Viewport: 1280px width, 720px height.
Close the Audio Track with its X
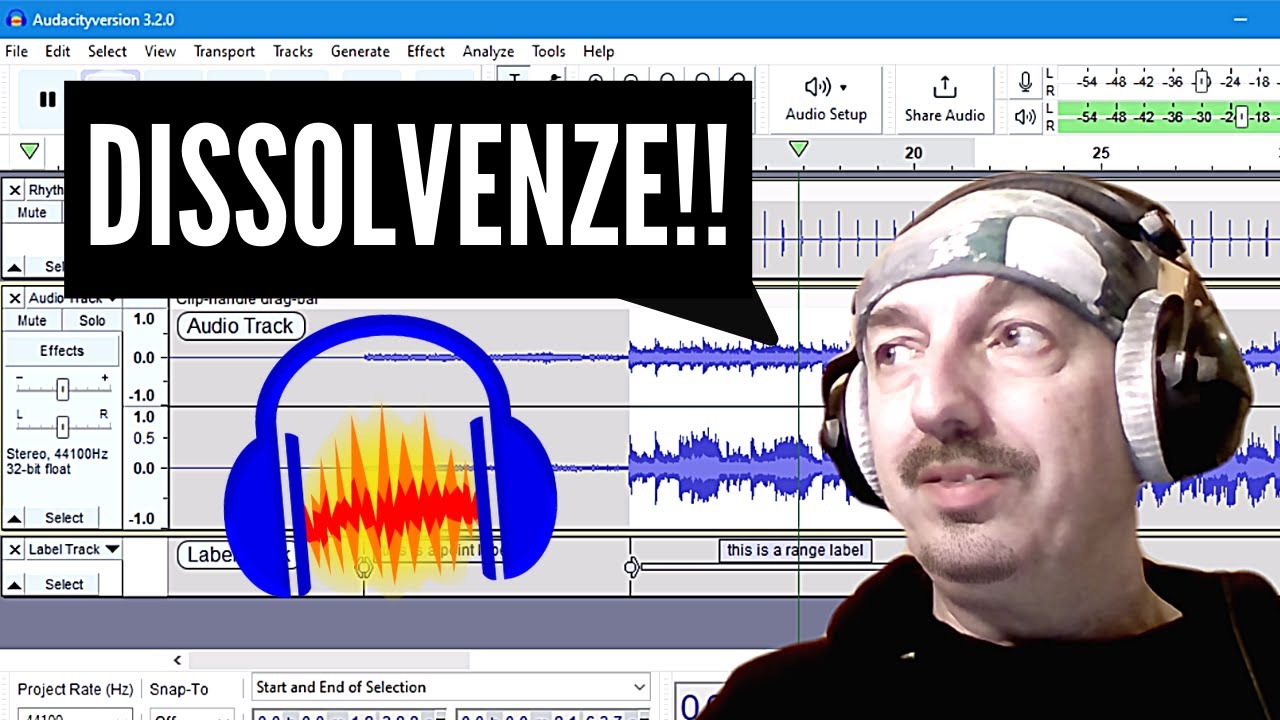[15, 298]
